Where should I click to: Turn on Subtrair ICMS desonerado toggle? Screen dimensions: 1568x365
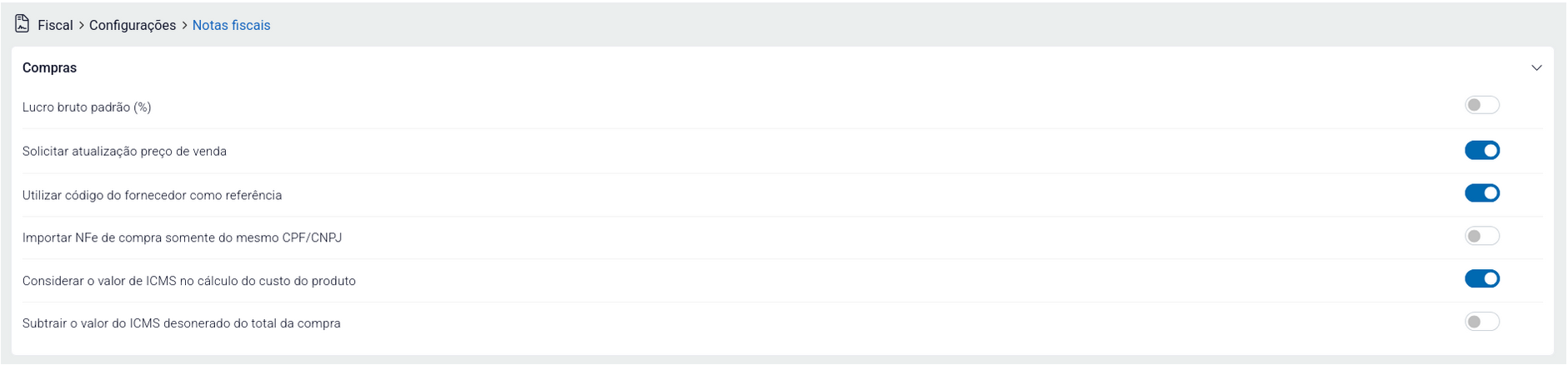[1481, 322]
